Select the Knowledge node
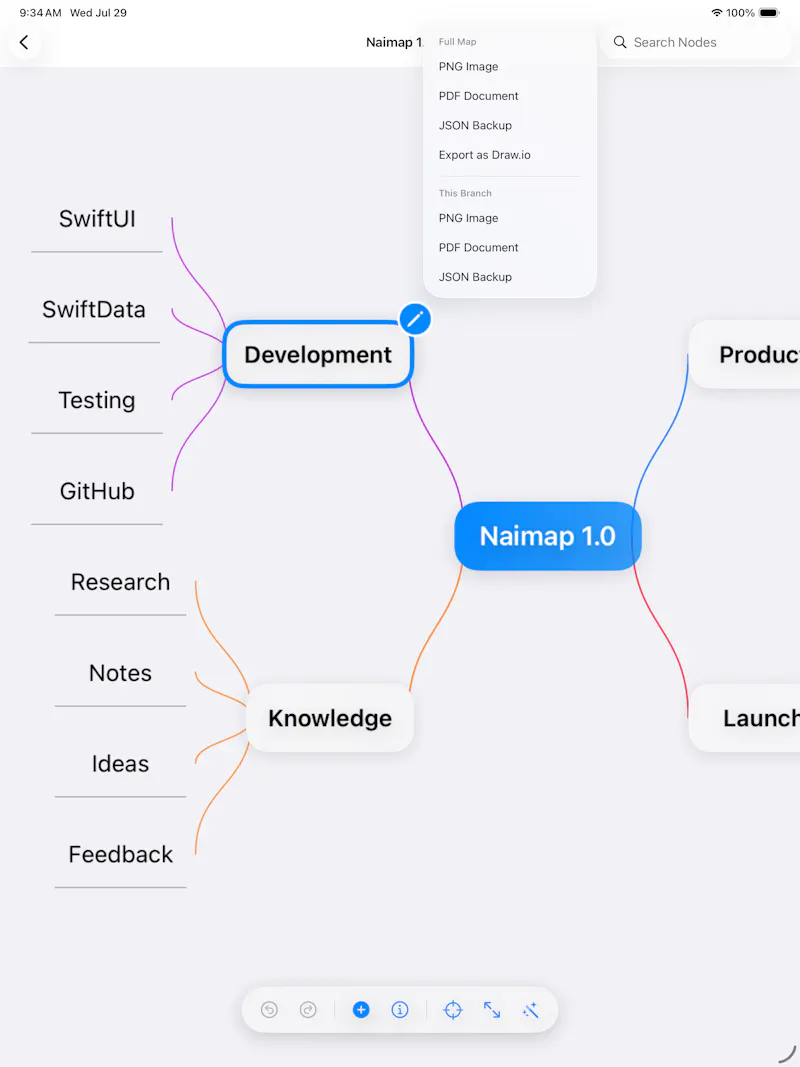This screenshot has height=1067, width=800. pyautogui.click(x=330, y=718)
